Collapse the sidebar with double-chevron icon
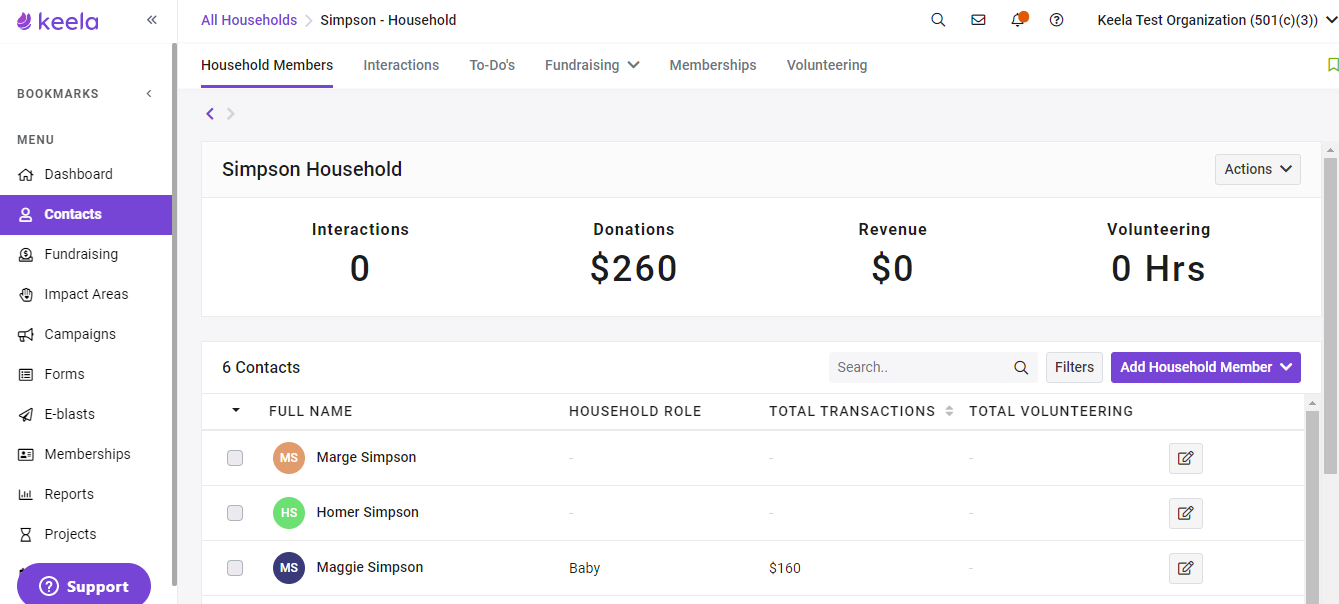This screenshot has width=1339, height=604. pos(152,19)
